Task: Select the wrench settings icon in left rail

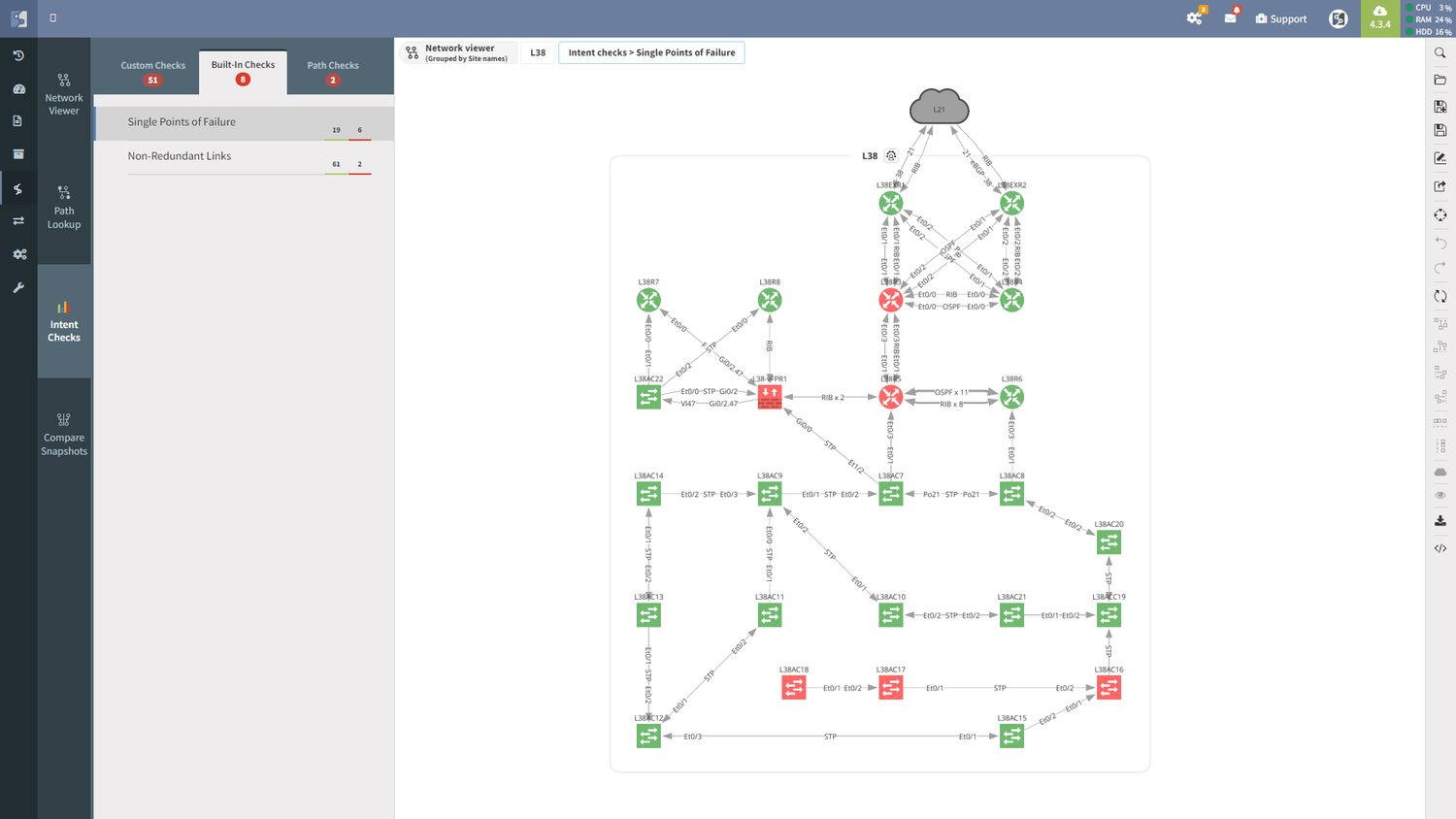Action: [17, 287]
